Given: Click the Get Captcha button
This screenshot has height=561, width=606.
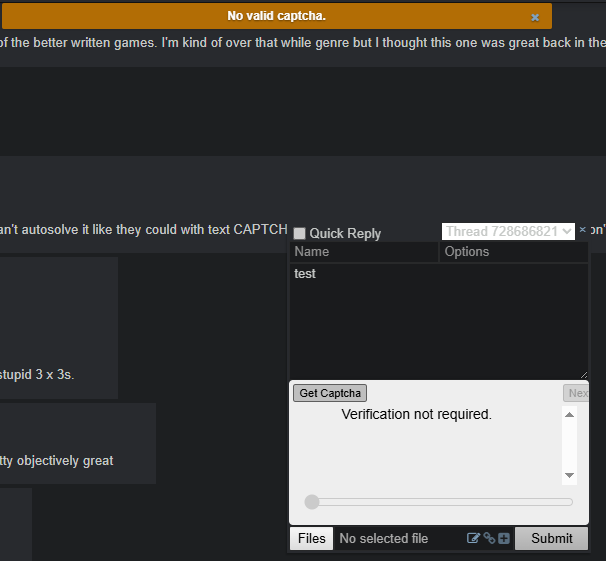Looking at the screenshot, I should 330,393.
